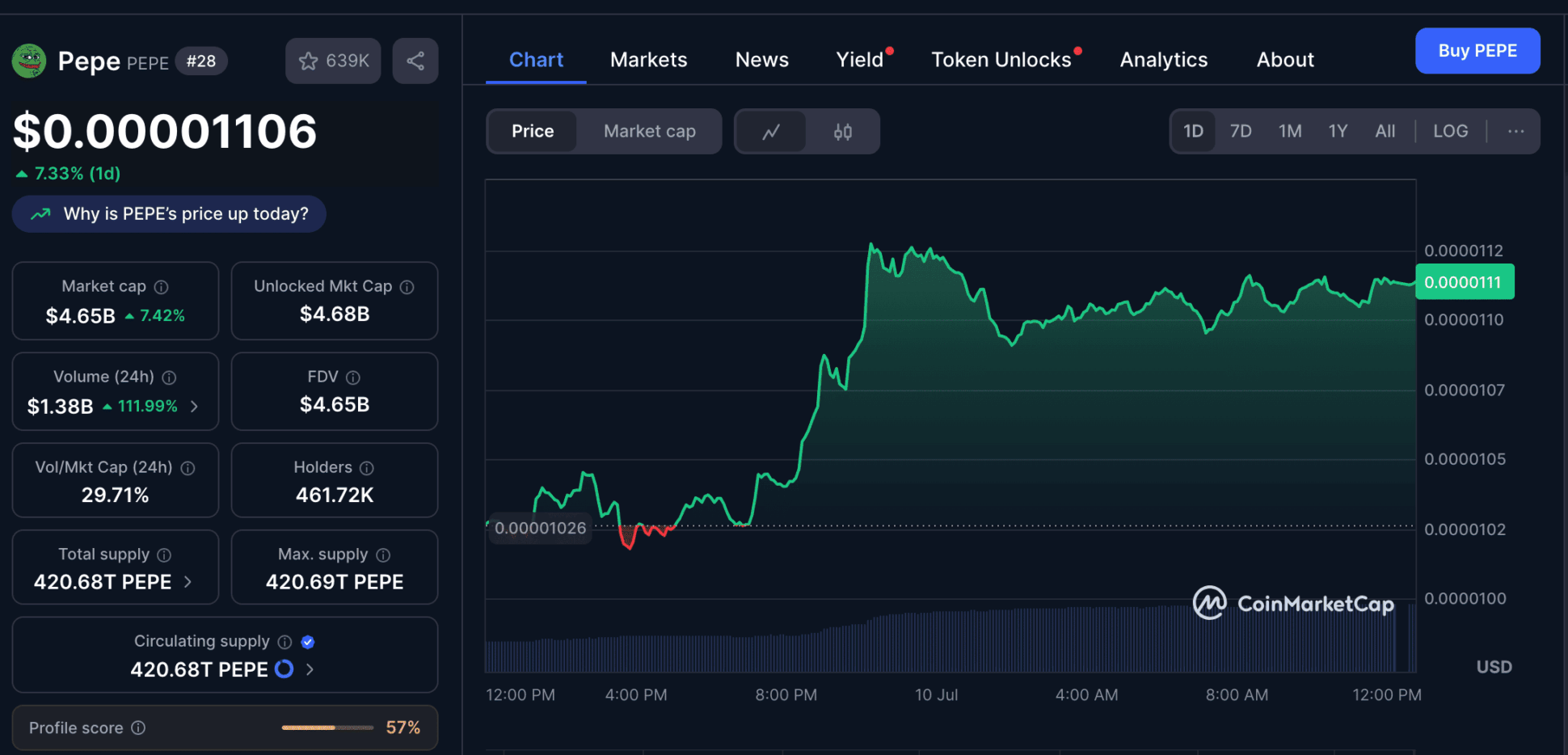Click the 7.33% (1d) change text
The image size is (1568, 755).
point(77,174)
